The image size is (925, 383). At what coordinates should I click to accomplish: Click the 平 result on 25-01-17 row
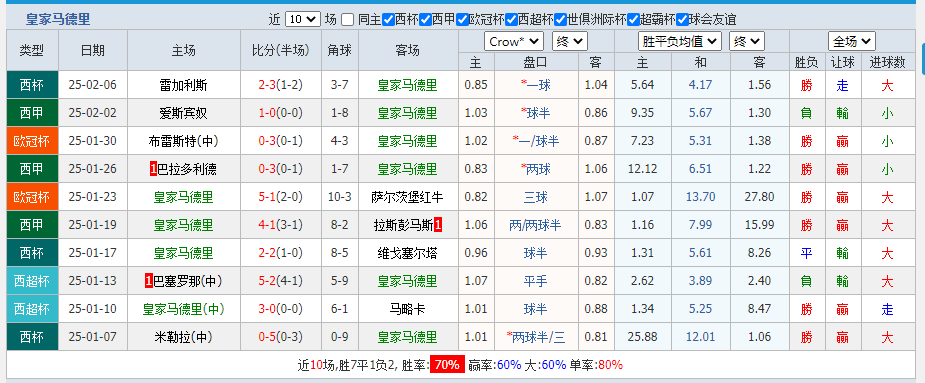click(x=806, y=253)
